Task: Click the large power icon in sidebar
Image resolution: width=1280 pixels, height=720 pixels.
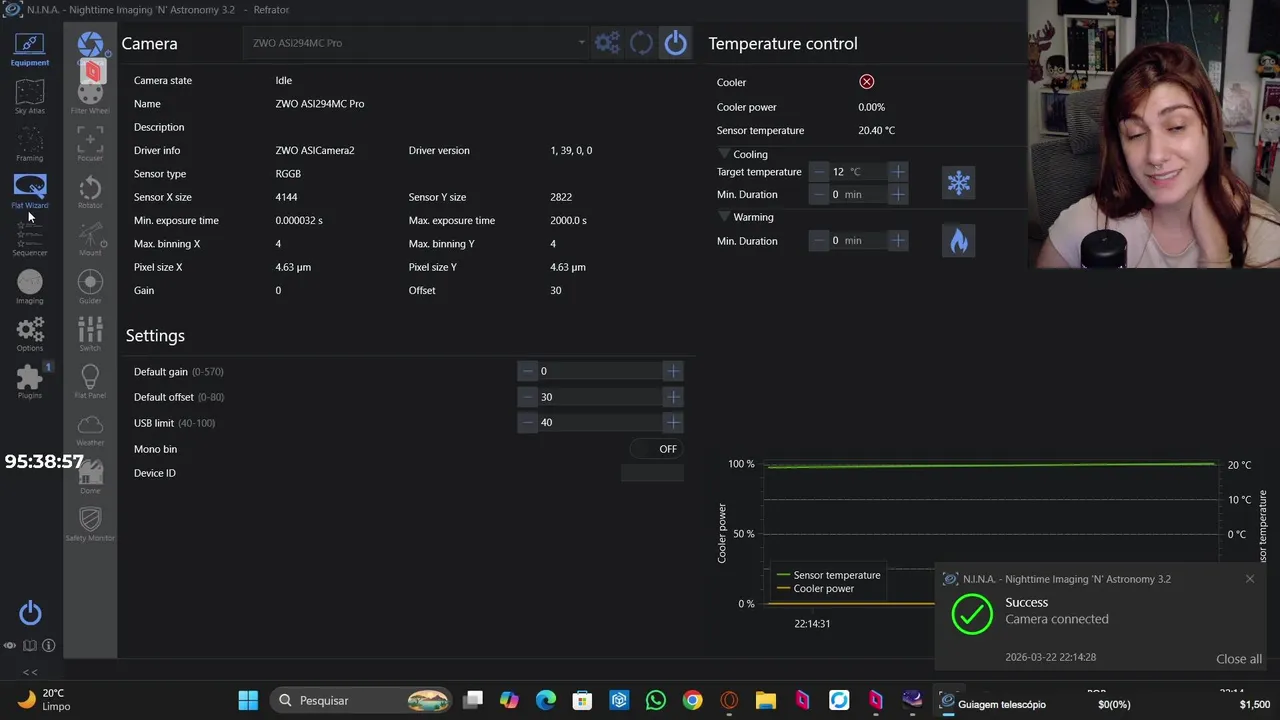Action: click(x=30, y=612)
